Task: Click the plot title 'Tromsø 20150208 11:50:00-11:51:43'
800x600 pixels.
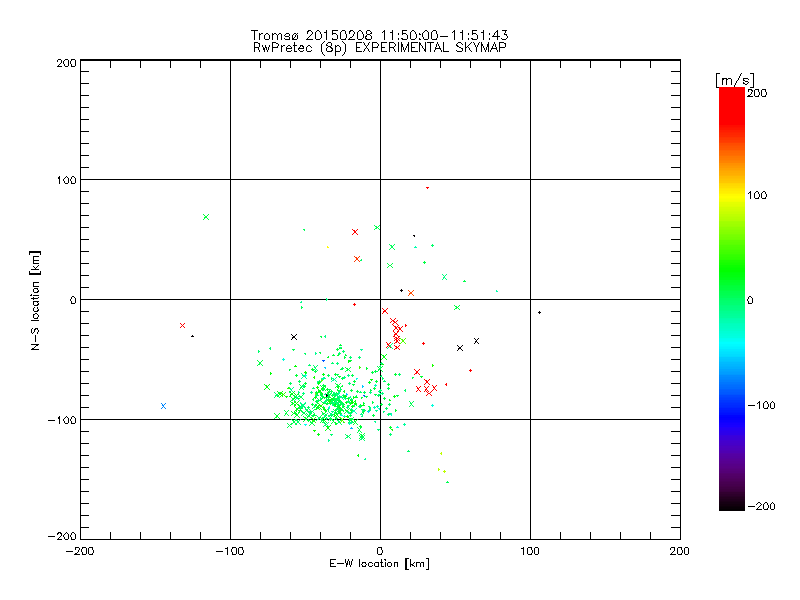Action: (379, 35)
